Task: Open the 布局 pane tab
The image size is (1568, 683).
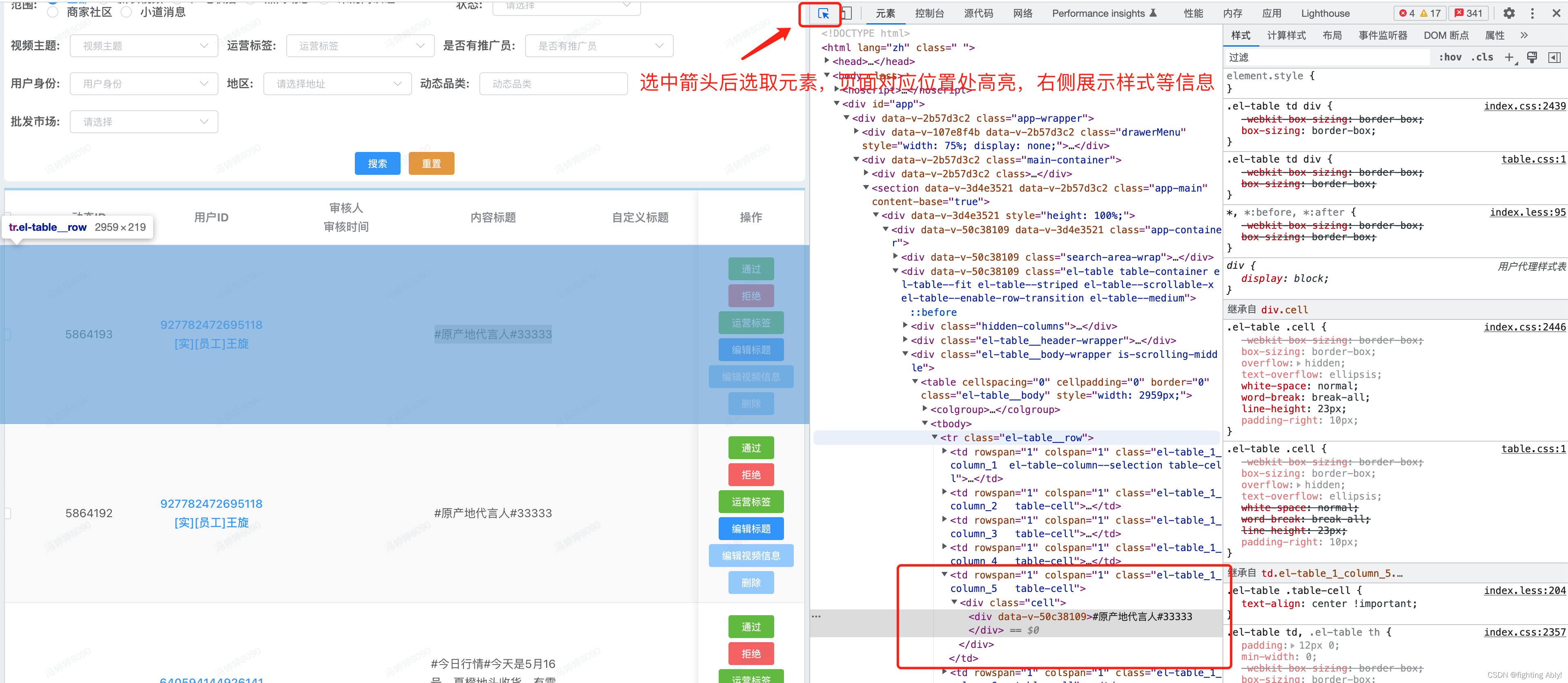Action: click(1332, 35)
